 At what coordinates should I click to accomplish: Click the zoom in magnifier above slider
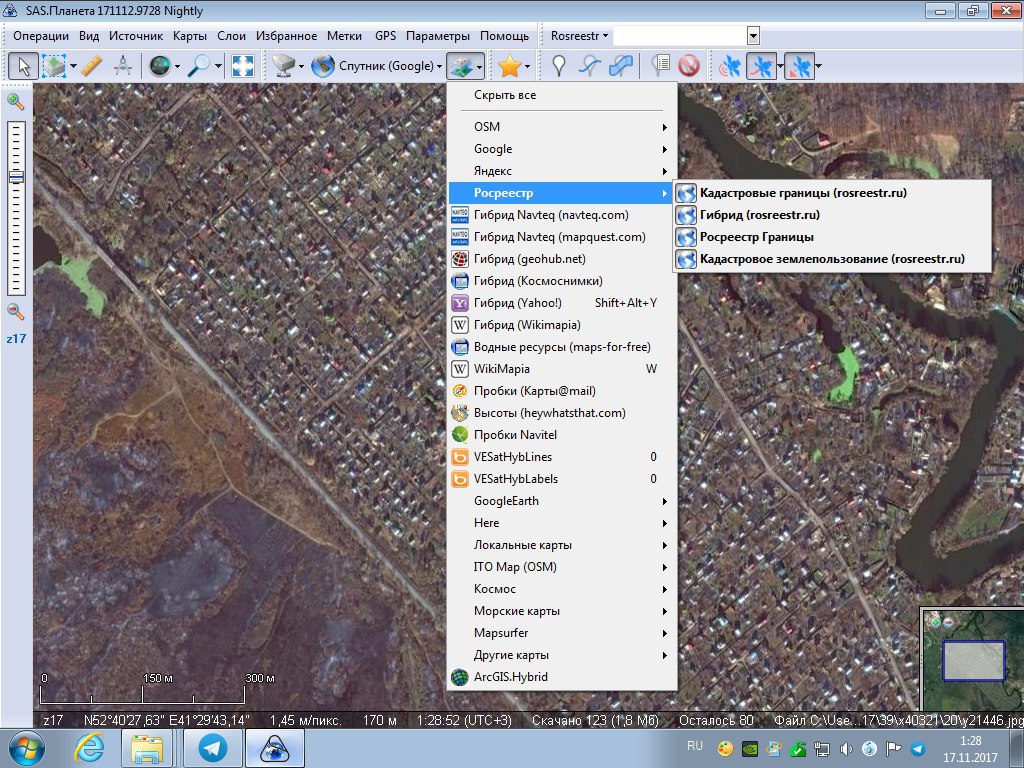(16, 102)
